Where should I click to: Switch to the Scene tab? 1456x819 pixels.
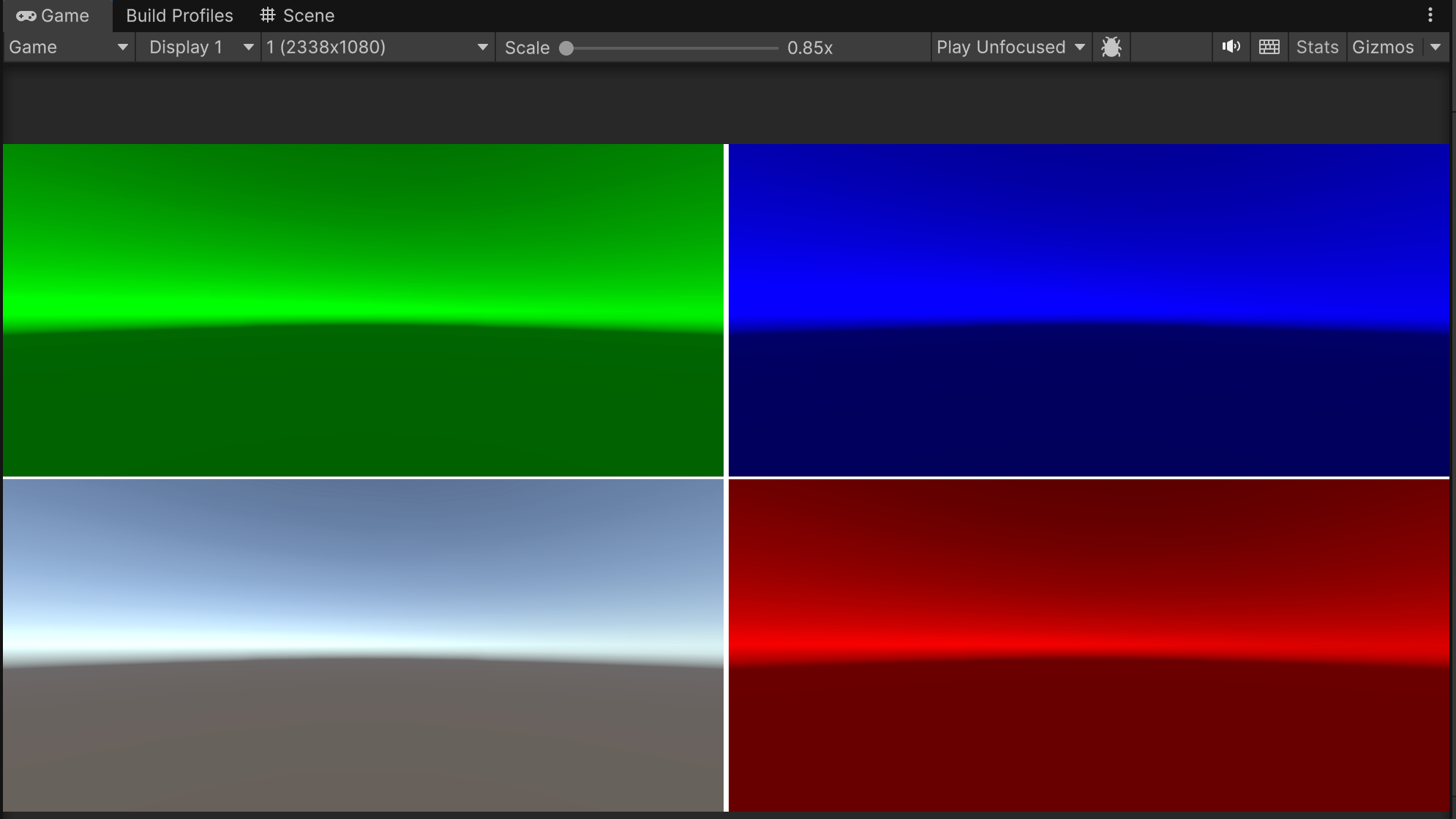click(x=298, y=15)
